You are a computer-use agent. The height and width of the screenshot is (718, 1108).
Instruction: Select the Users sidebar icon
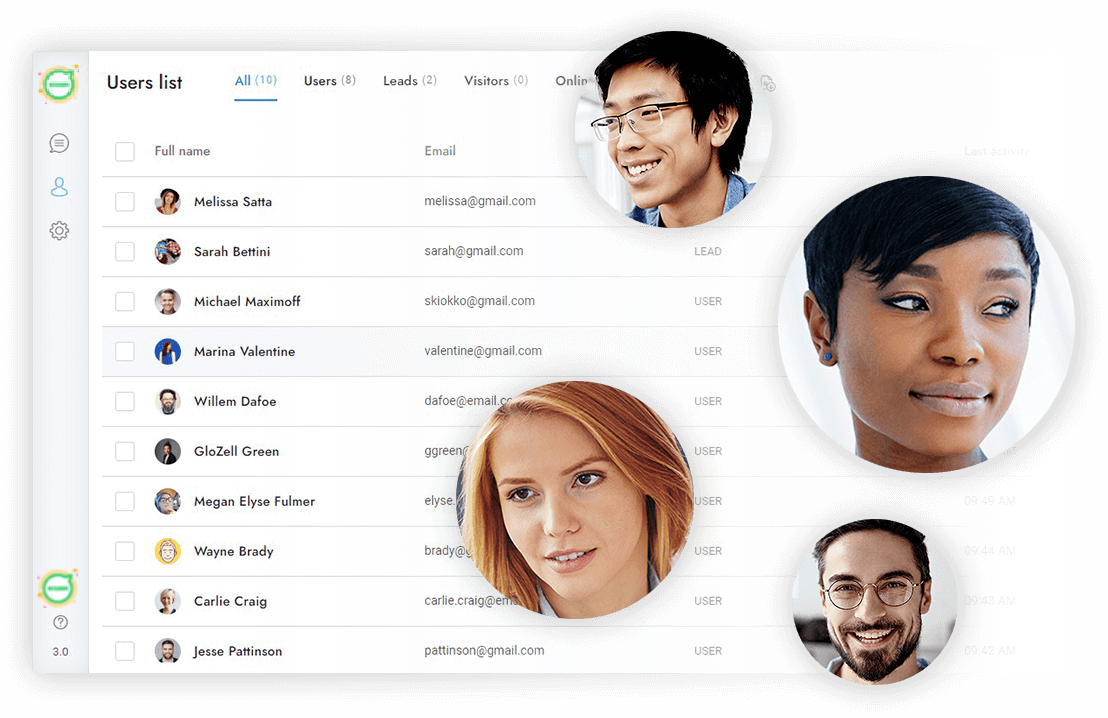pos(59,187)
